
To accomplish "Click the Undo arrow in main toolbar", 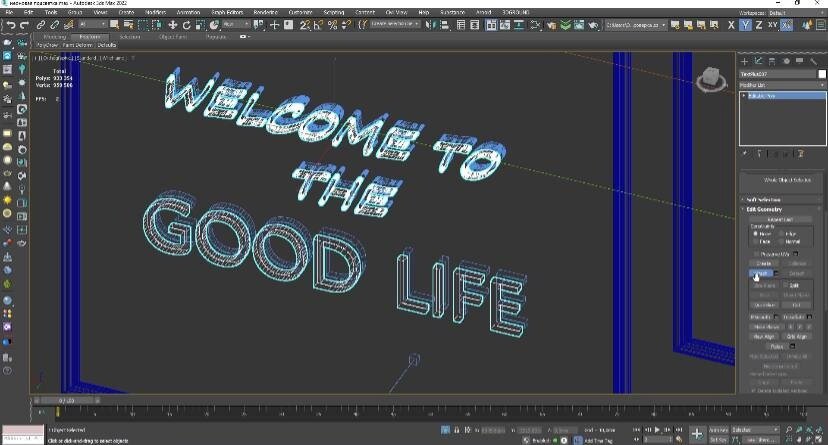I will pyautogui.click(x=11, y=25).
